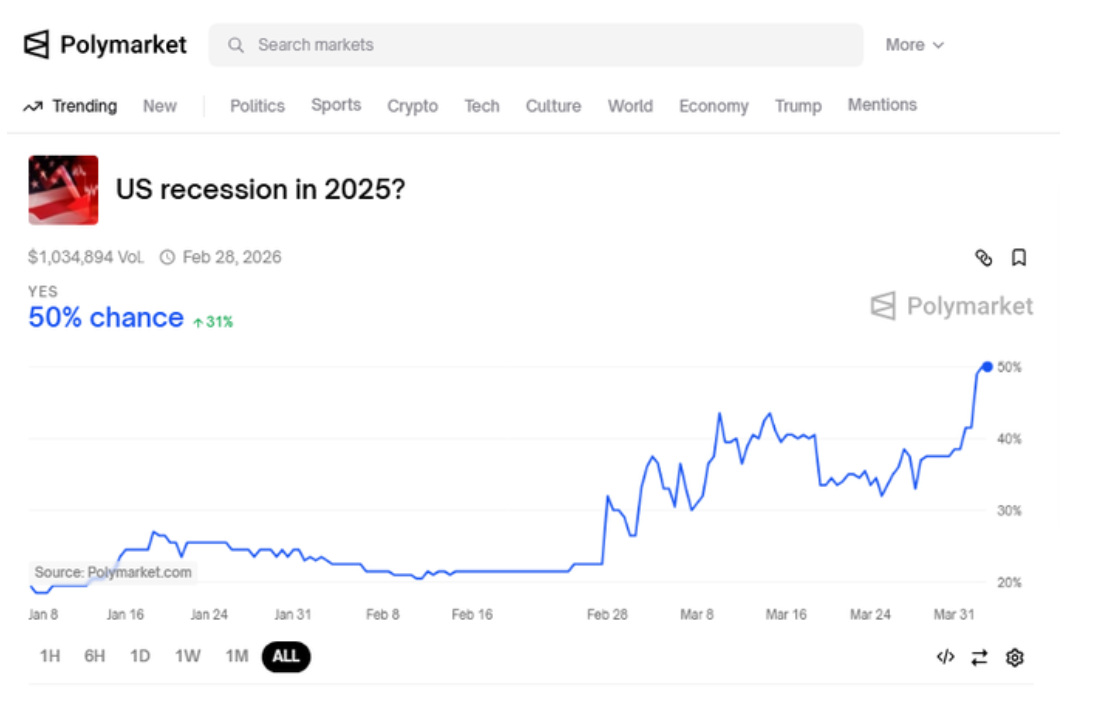
Task: Choose the 6H chart interval
Action: [x=95, y=656]
